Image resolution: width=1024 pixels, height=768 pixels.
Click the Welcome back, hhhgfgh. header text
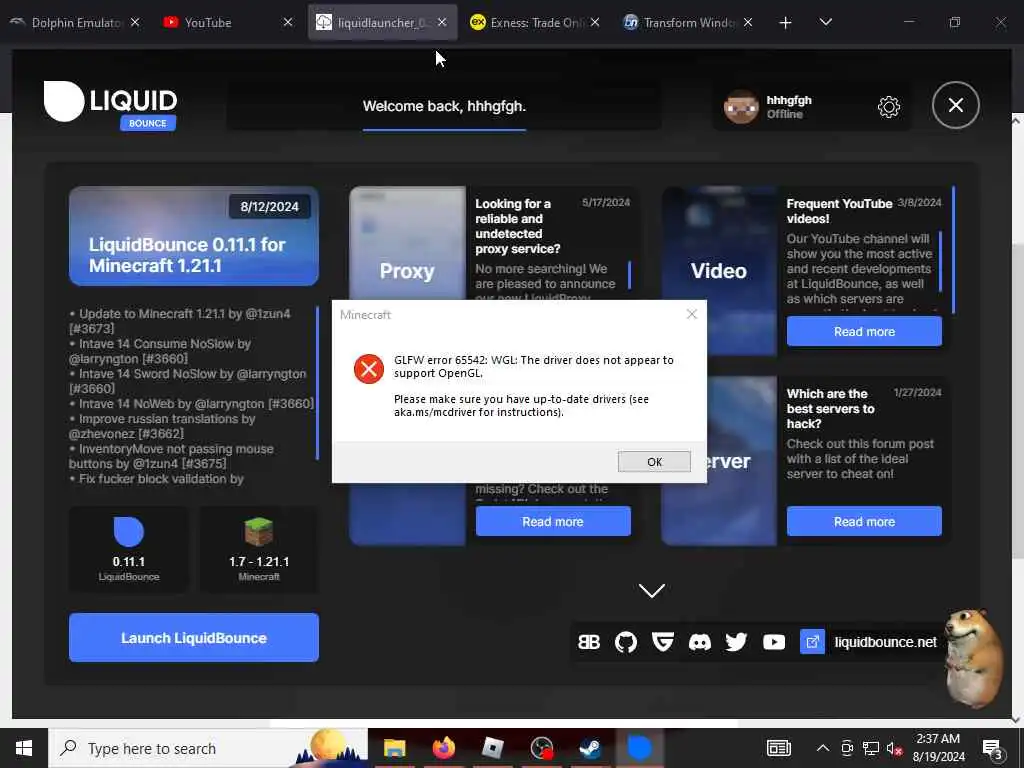click(444, 106)
